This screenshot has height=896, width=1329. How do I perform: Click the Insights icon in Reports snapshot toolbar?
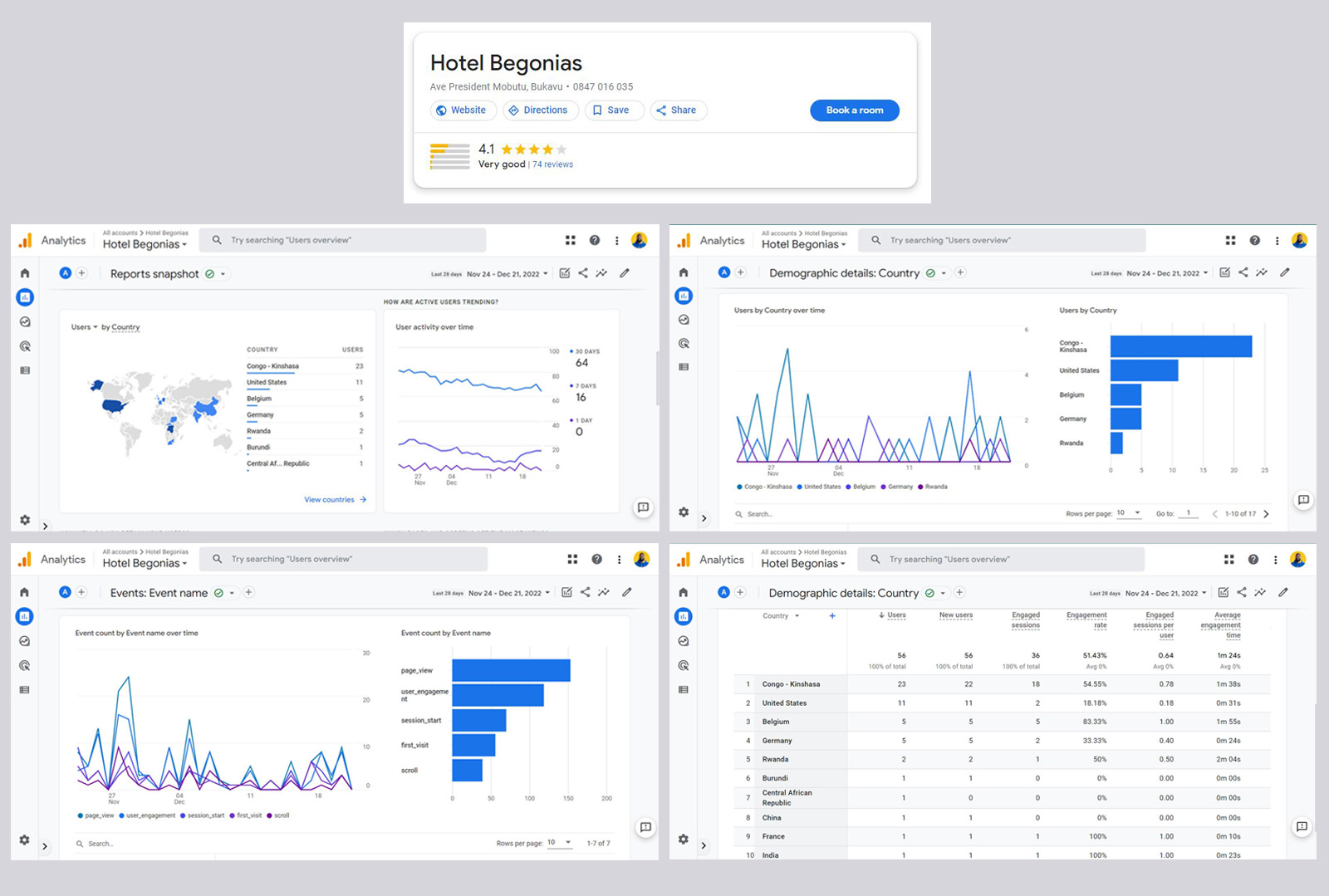pos(601,273)
